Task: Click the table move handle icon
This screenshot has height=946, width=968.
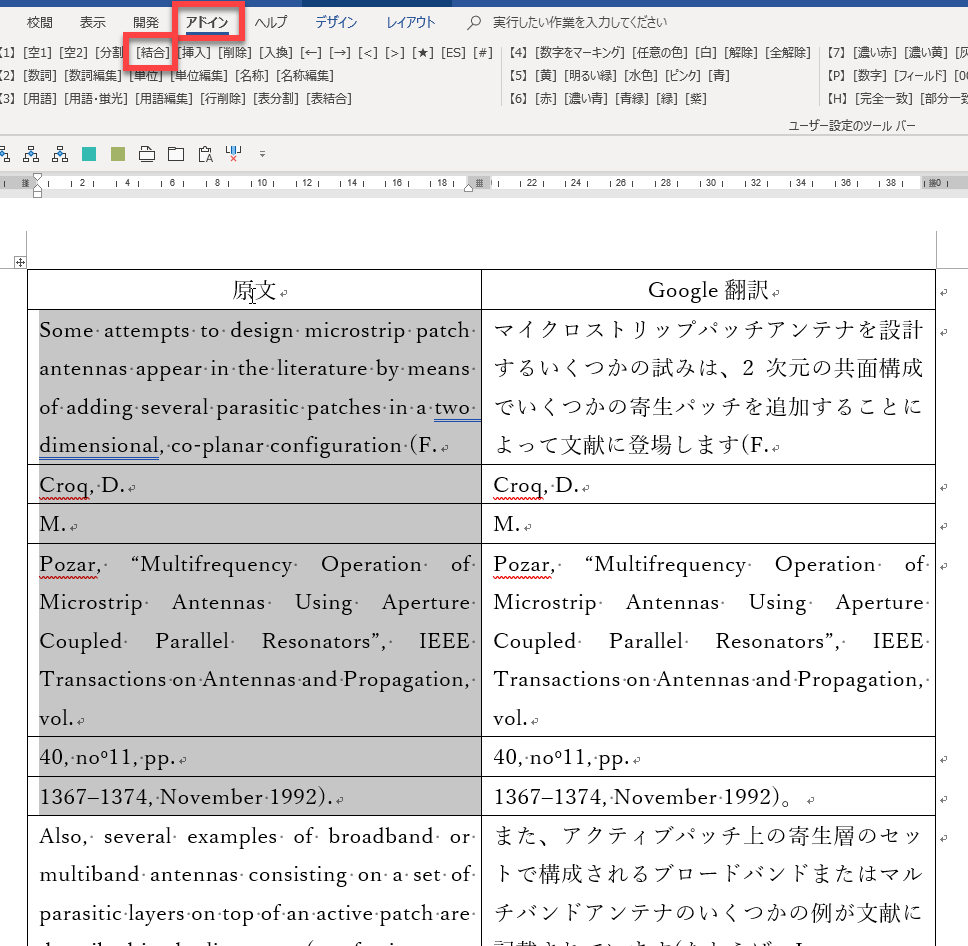Action: point(19,262)
